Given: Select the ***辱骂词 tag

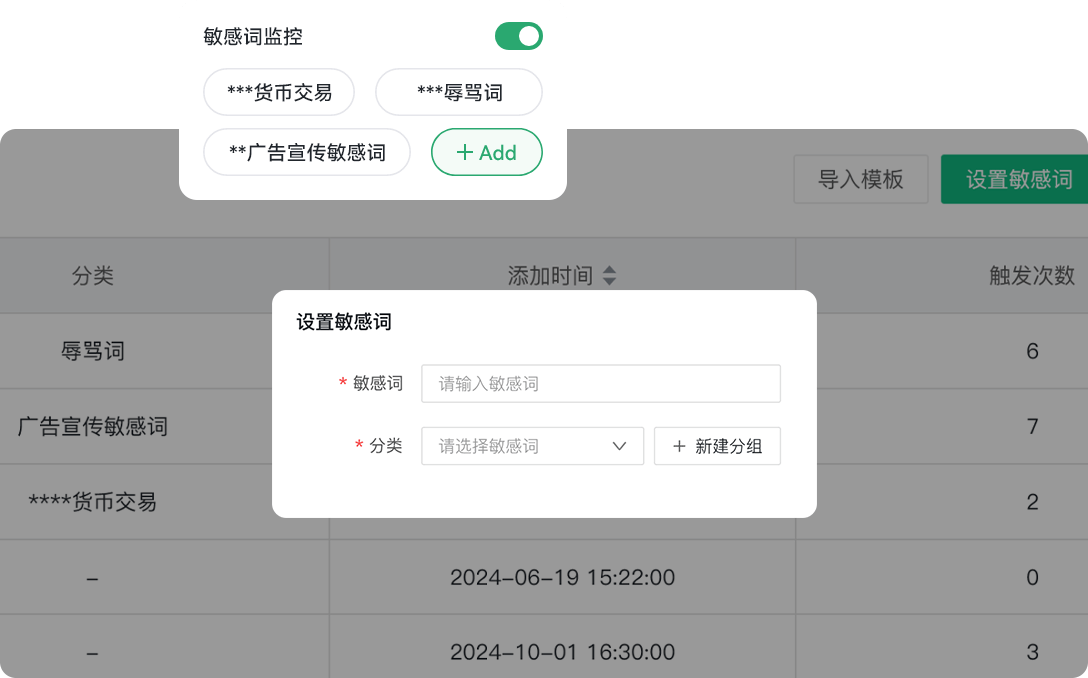Looking at the screenshot, I should pos(459,92).
